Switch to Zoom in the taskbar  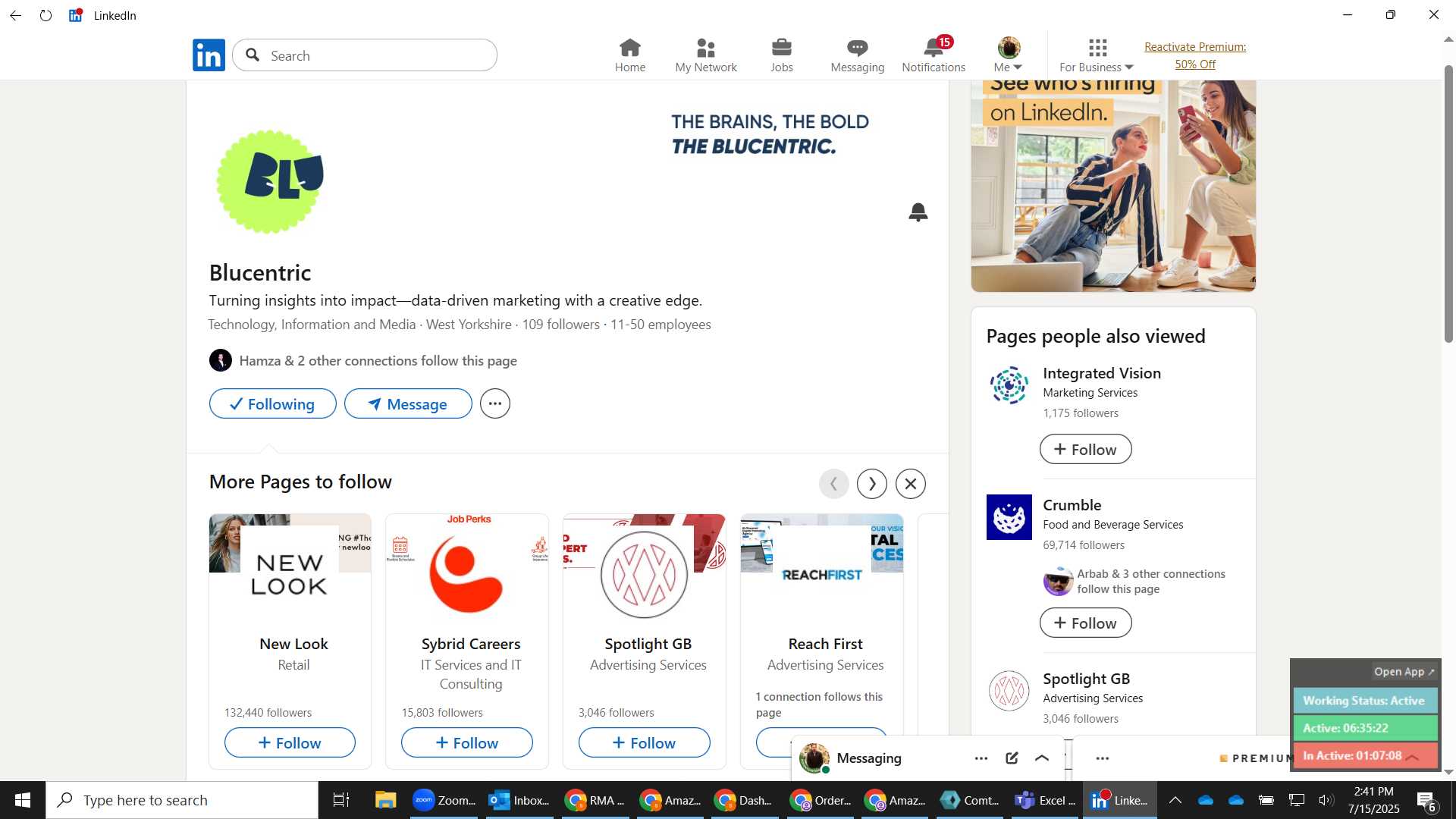444,800
